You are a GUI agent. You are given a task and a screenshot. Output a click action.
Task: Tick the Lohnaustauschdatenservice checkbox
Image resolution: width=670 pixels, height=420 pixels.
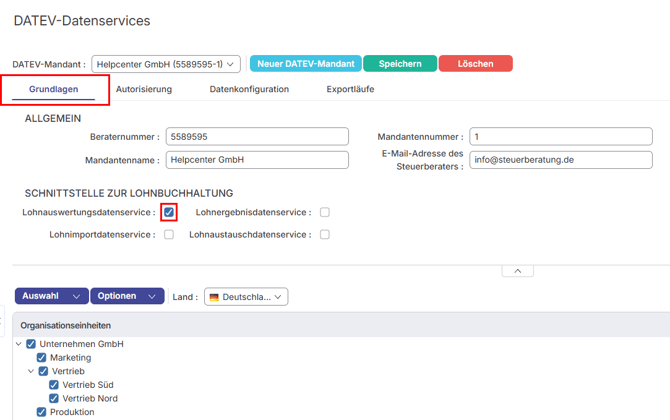[325, 235]
